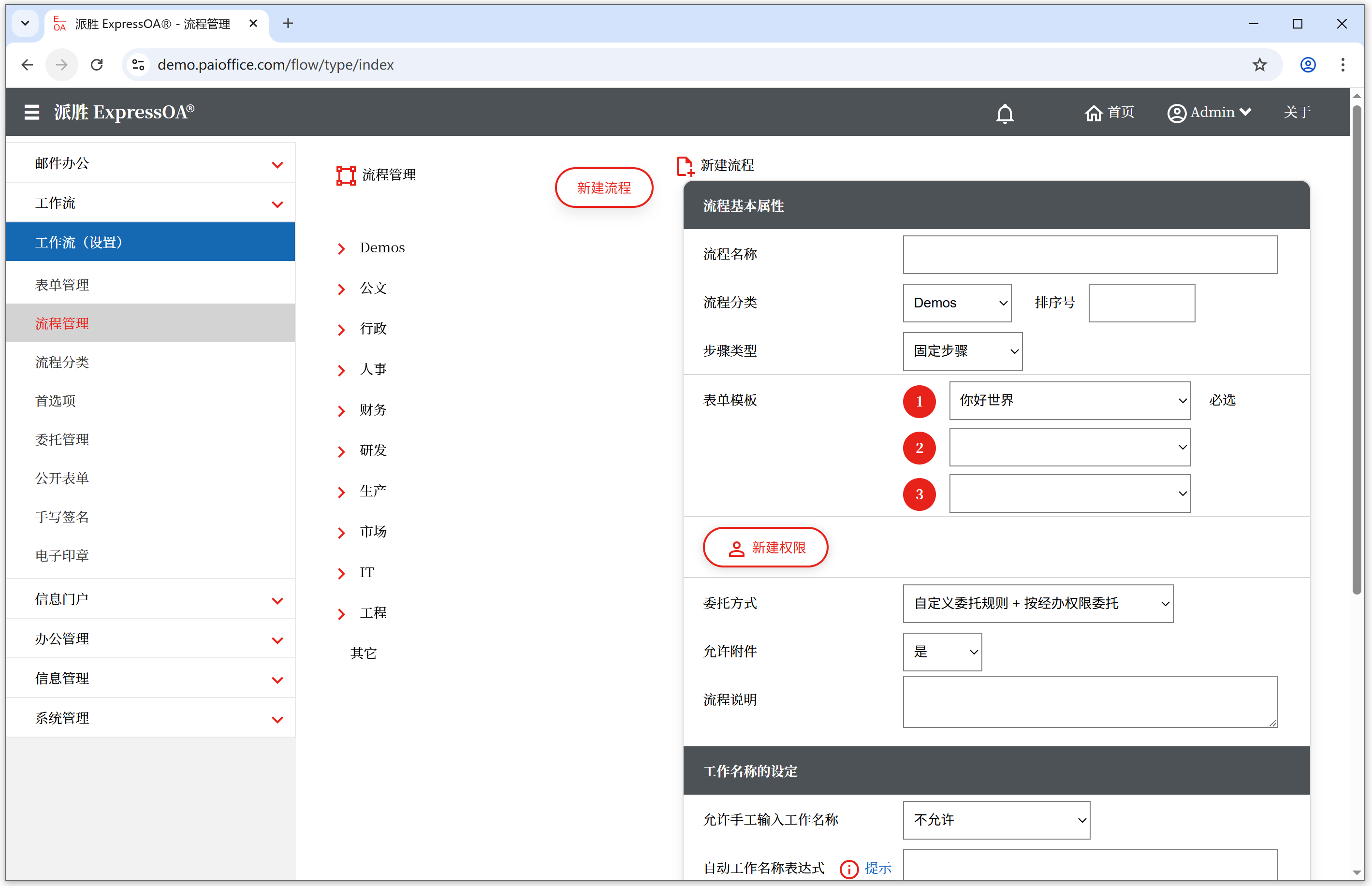This screenshot has height=886, width=1372.
Task: Click the 新建流程 button
Action: pos(603,188)
